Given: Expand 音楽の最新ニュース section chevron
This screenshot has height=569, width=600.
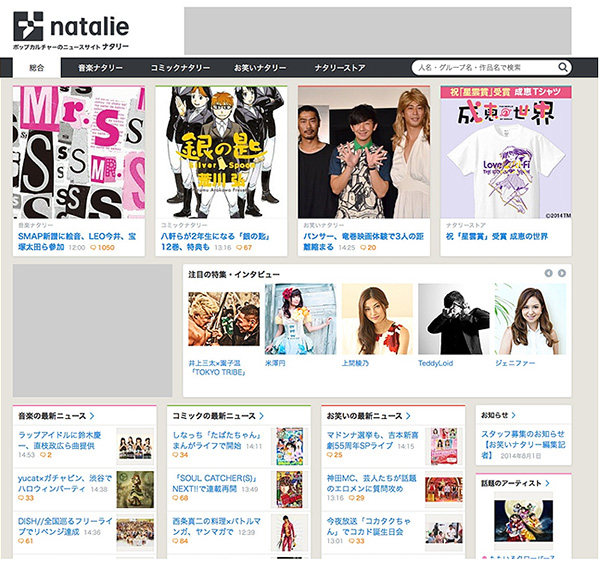Looking at the screenshot, I should (x=92, y=416).
